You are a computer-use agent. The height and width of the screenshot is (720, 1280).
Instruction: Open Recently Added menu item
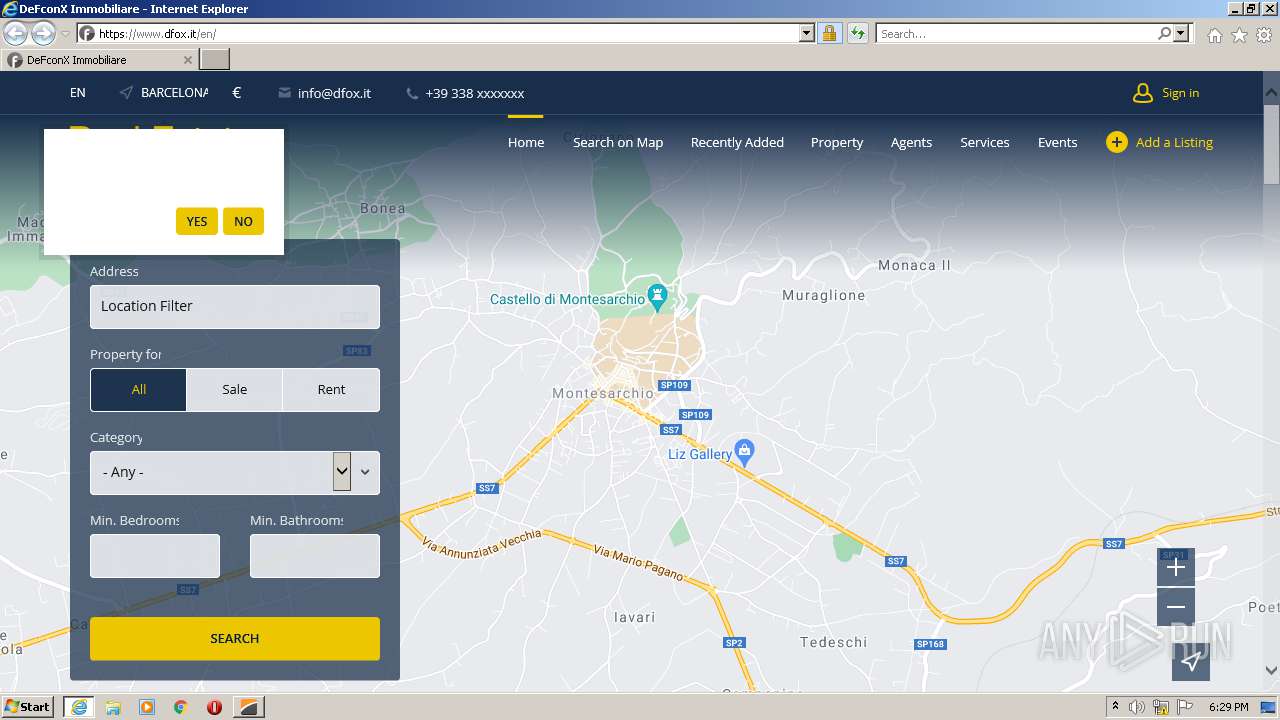point(737,142)
